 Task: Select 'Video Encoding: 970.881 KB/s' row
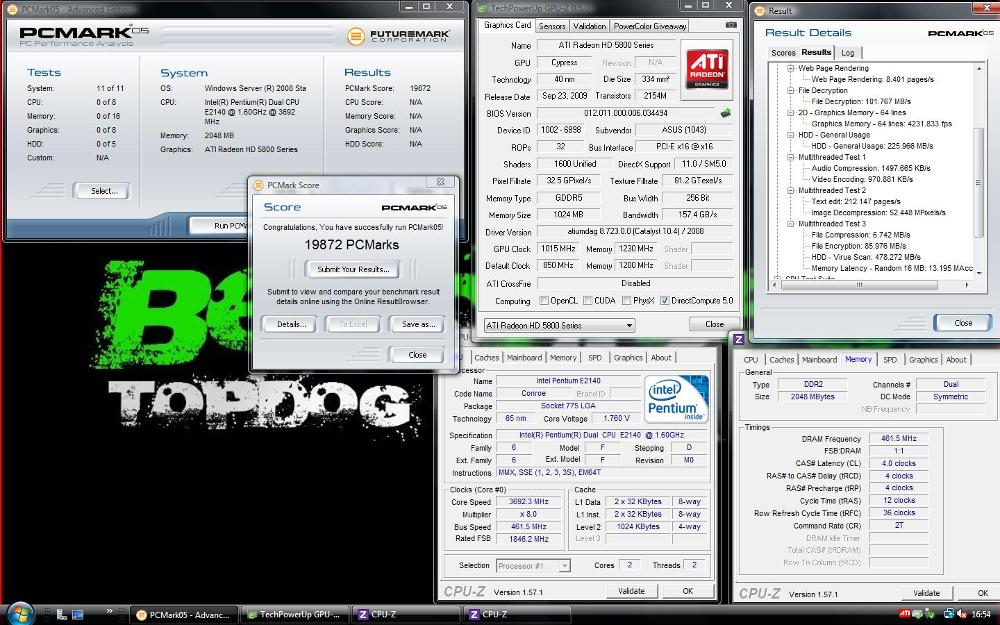[x=862, y=179]
